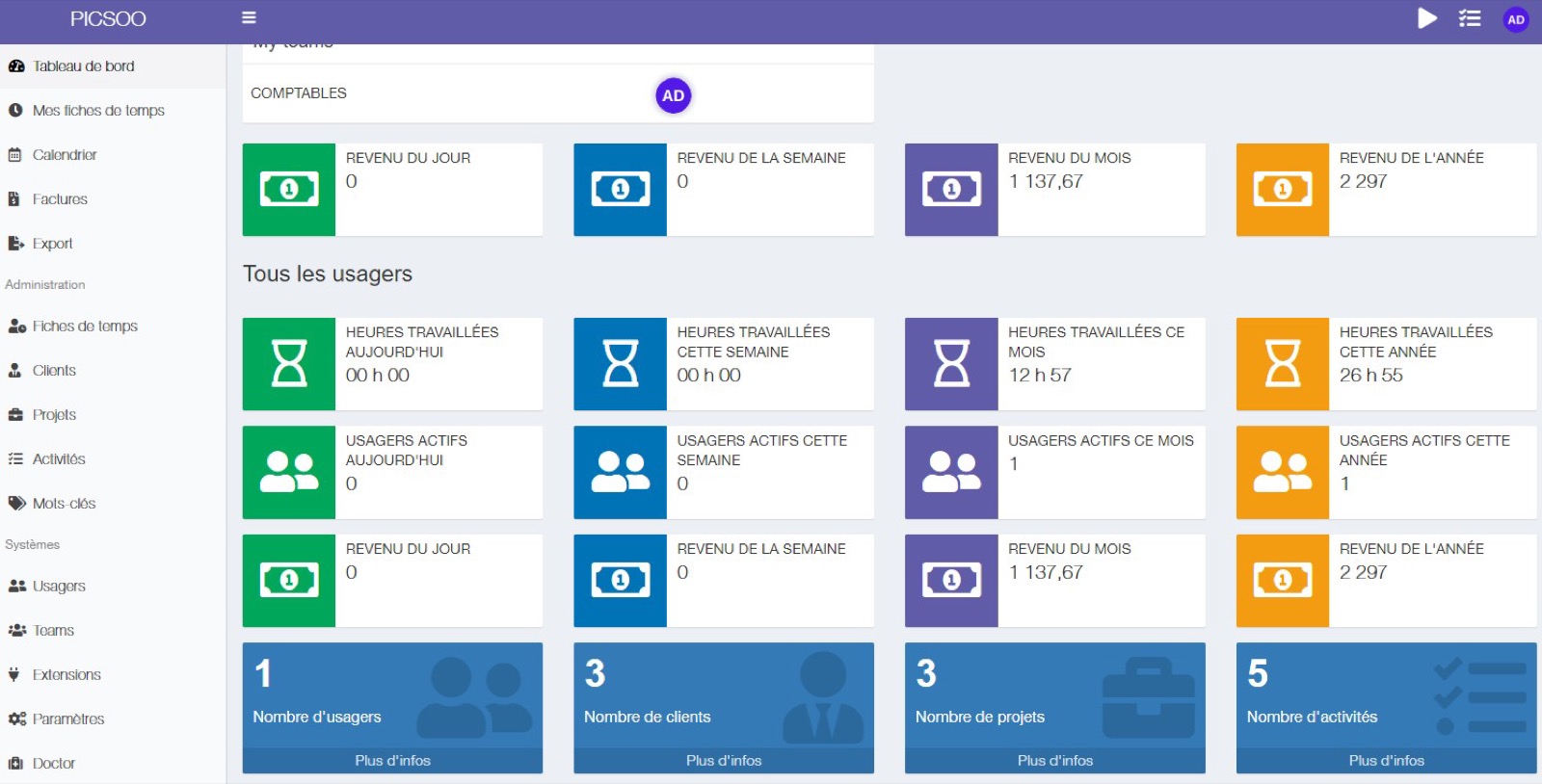Open admin Fiches de temps
This screenshot has width=1542, height=784.
(113, 327)
